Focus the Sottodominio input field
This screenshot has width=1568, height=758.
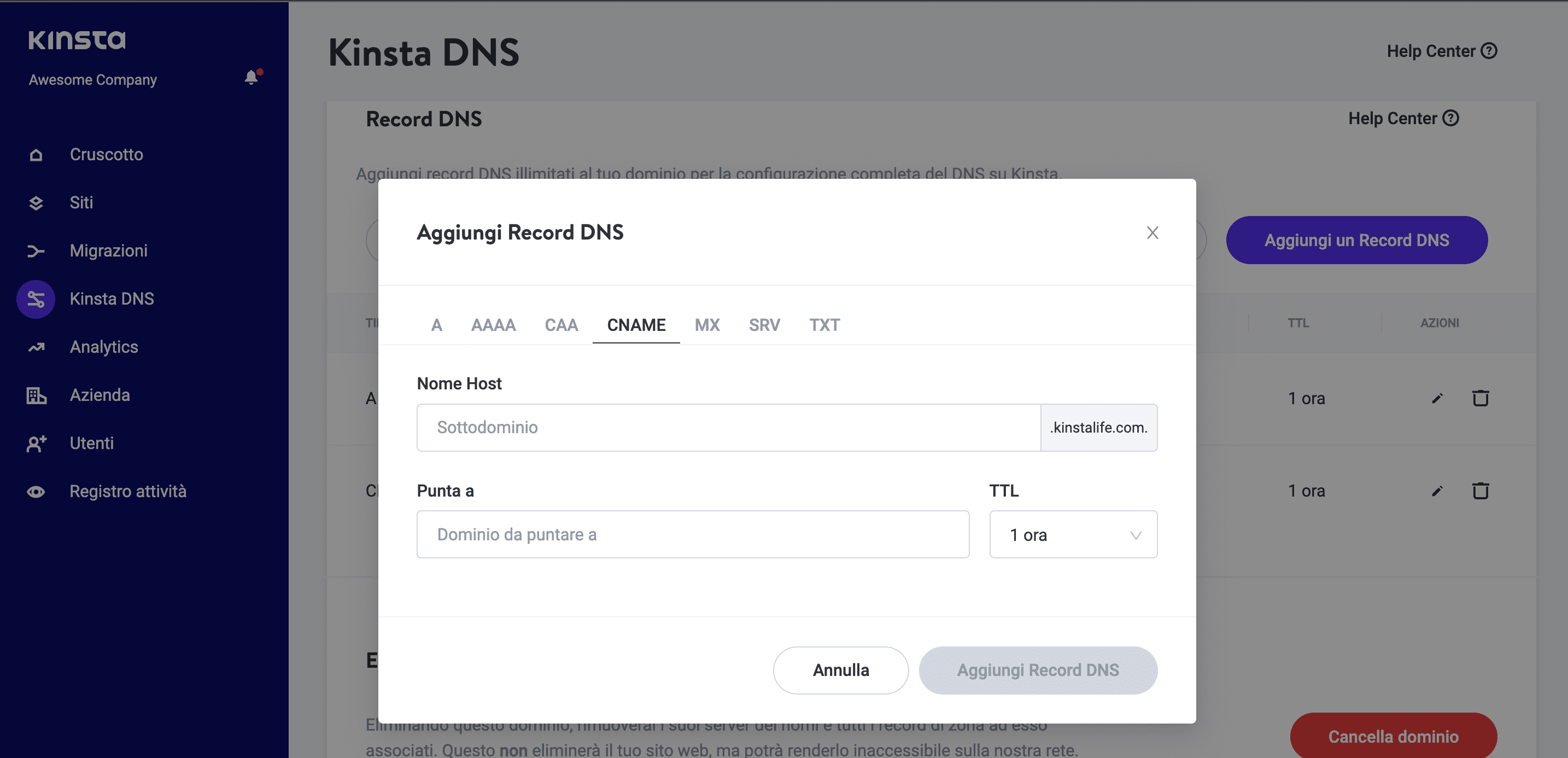(x=728, y=428)
